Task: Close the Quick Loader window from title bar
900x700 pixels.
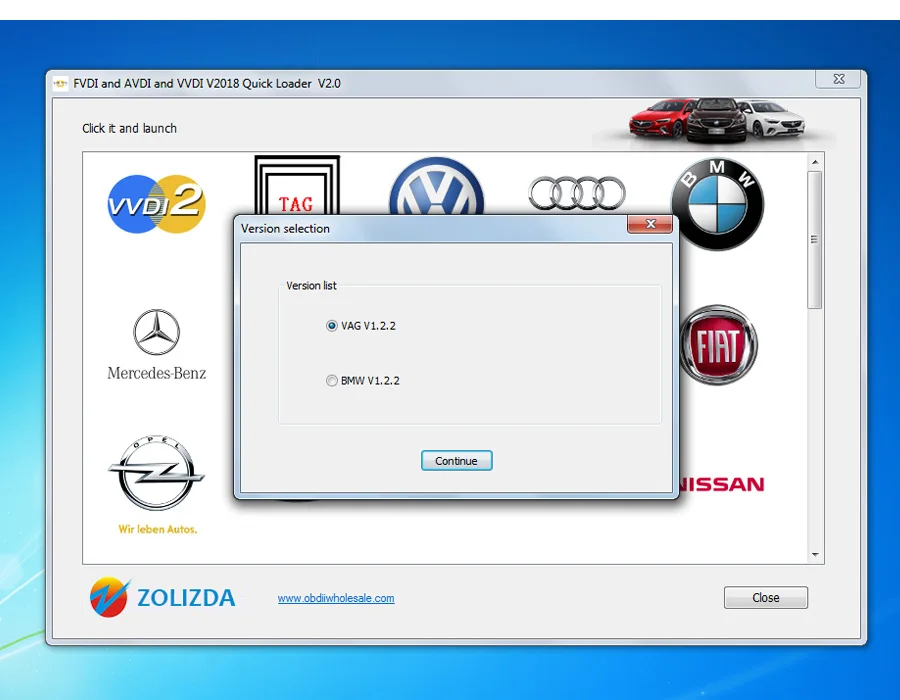Action: click(x=838, y=79)
